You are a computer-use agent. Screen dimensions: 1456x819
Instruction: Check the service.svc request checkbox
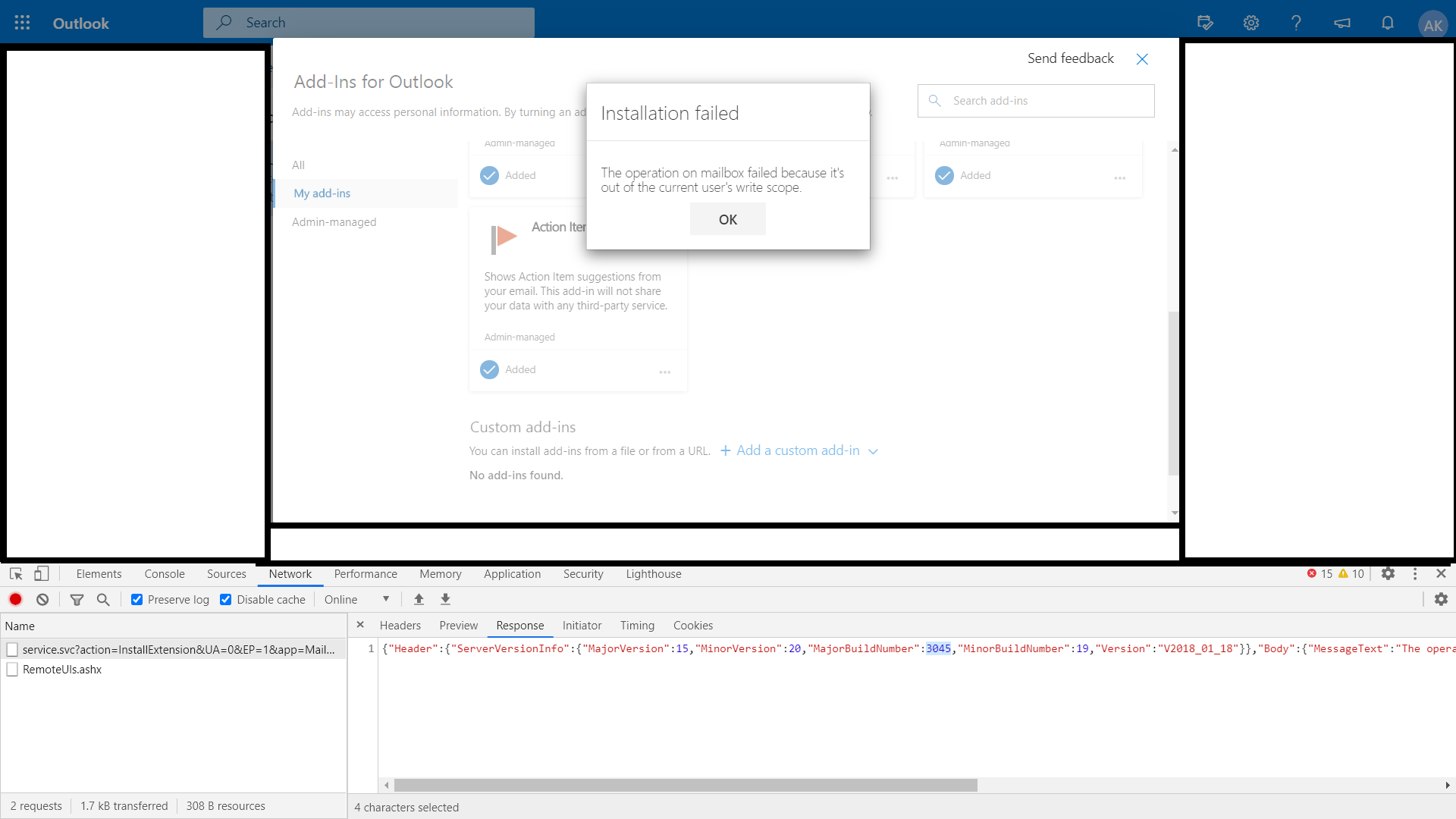(x=12, y=649)
